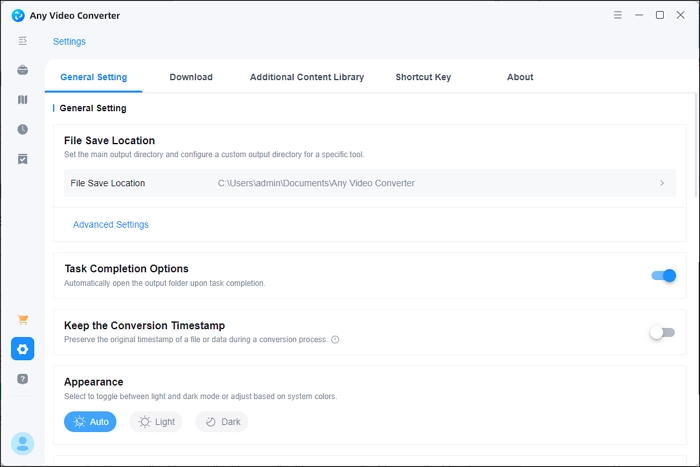Select Dark appearance mode
The width and height of the screenshot is (700, 467).
[222, 422]
